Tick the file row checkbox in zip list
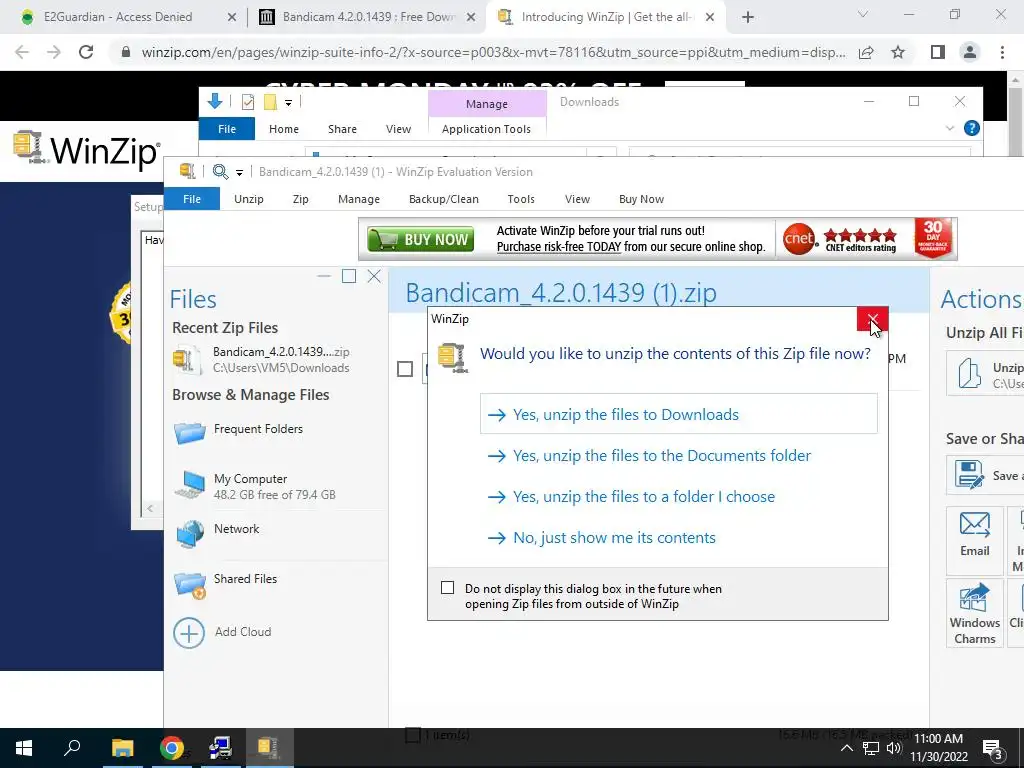1024x768 pixels. 405,369
